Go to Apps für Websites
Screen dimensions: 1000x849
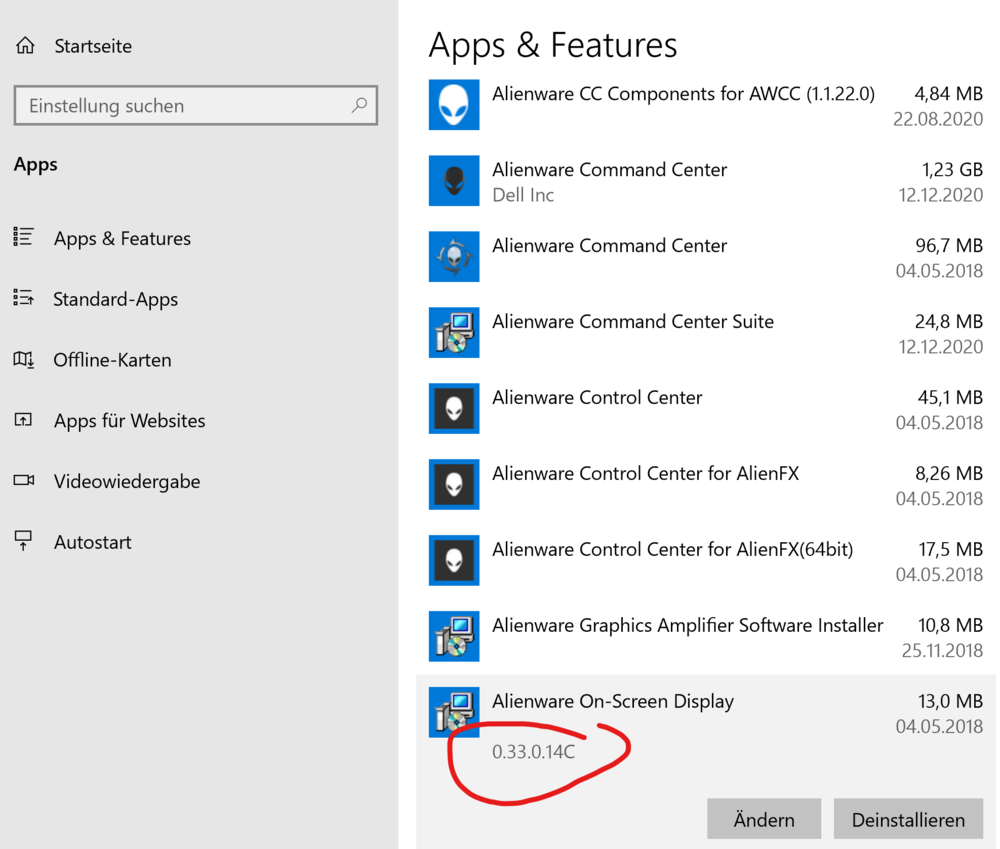point(129,421)
